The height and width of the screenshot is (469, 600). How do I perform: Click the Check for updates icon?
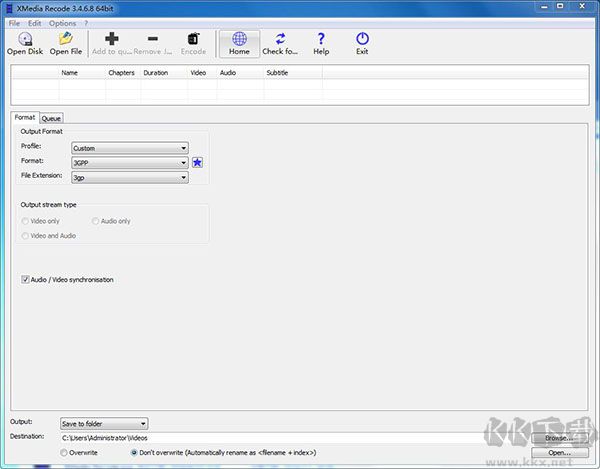(280, 39)
